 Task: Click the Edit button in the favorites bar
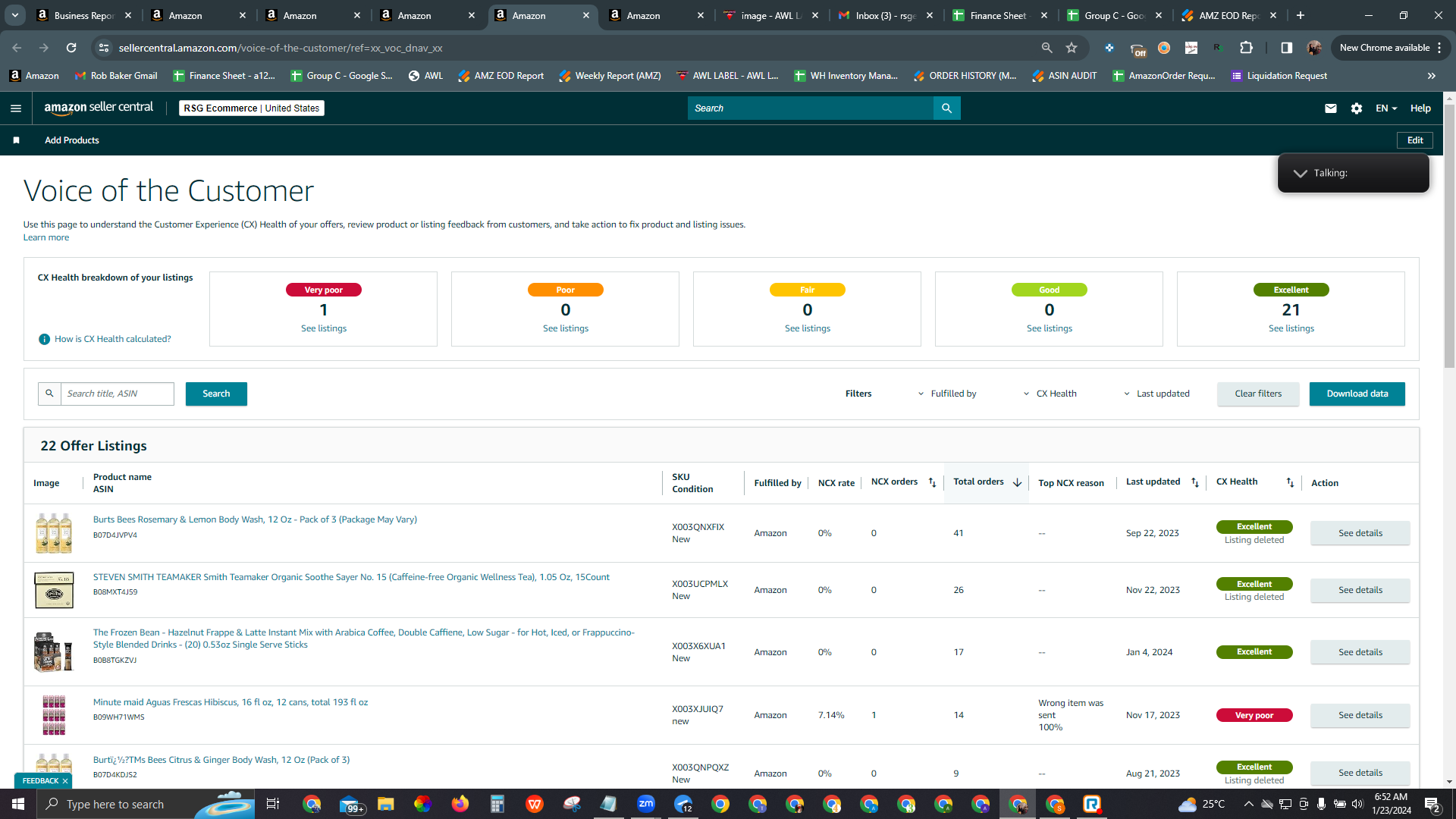click(x=1415, y=140)
